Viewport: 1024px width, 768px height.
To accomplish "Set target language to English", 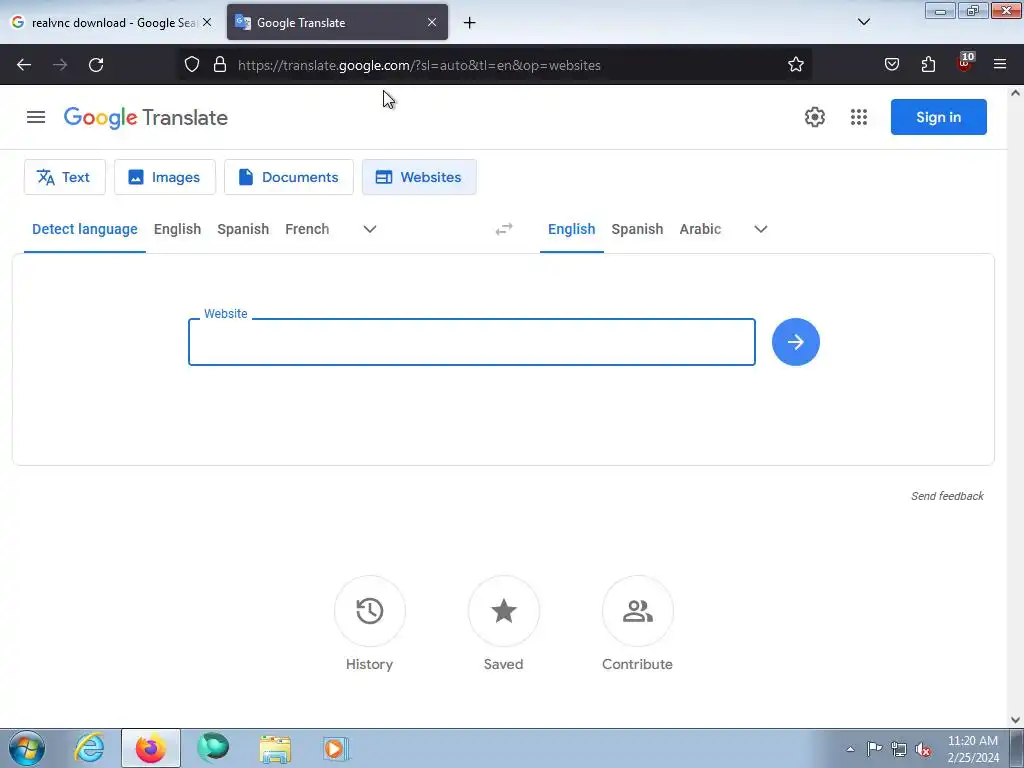I will click(x=571, y=229).
